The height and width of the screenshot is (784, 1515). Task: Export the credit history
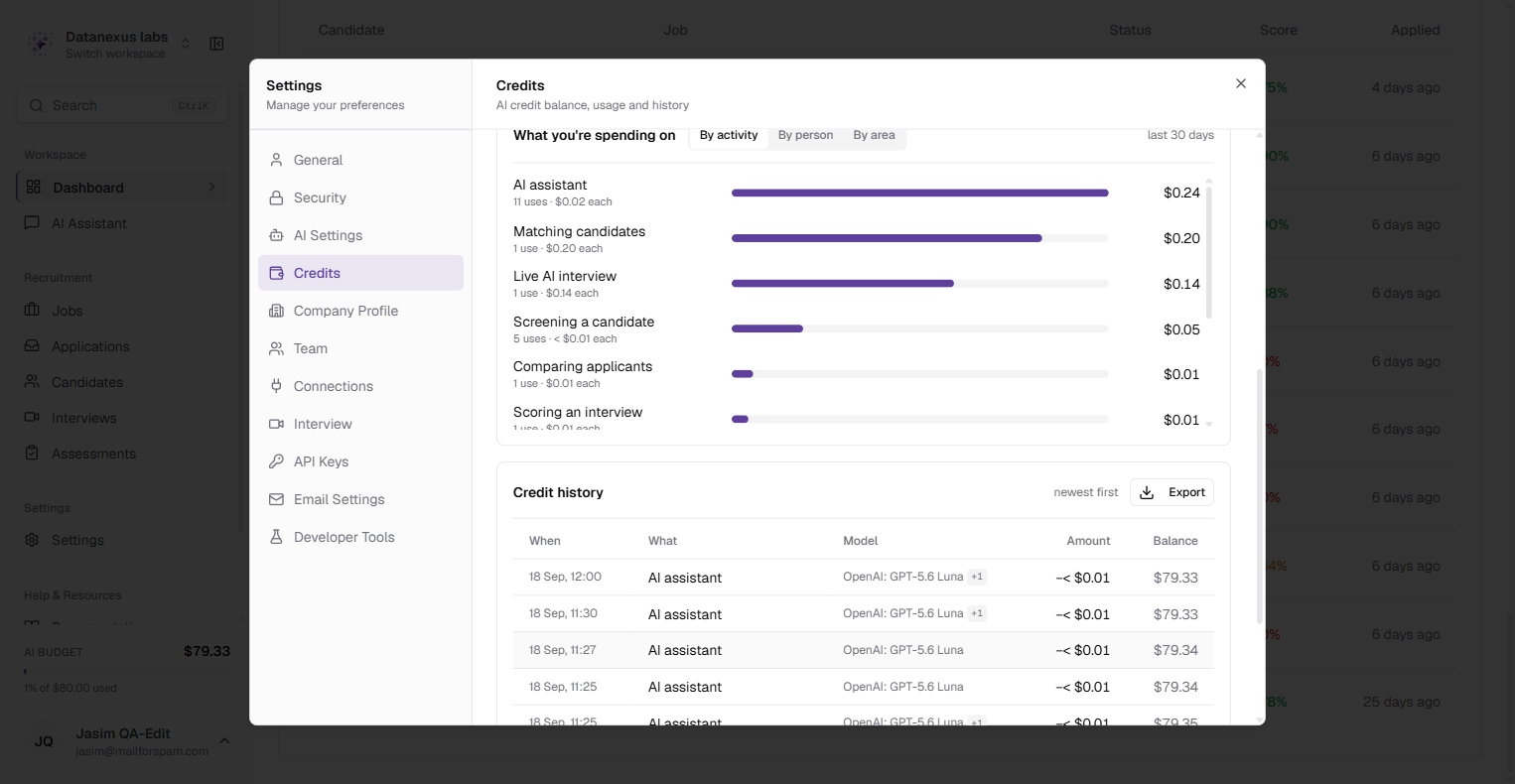click(x=1171, y=492)
